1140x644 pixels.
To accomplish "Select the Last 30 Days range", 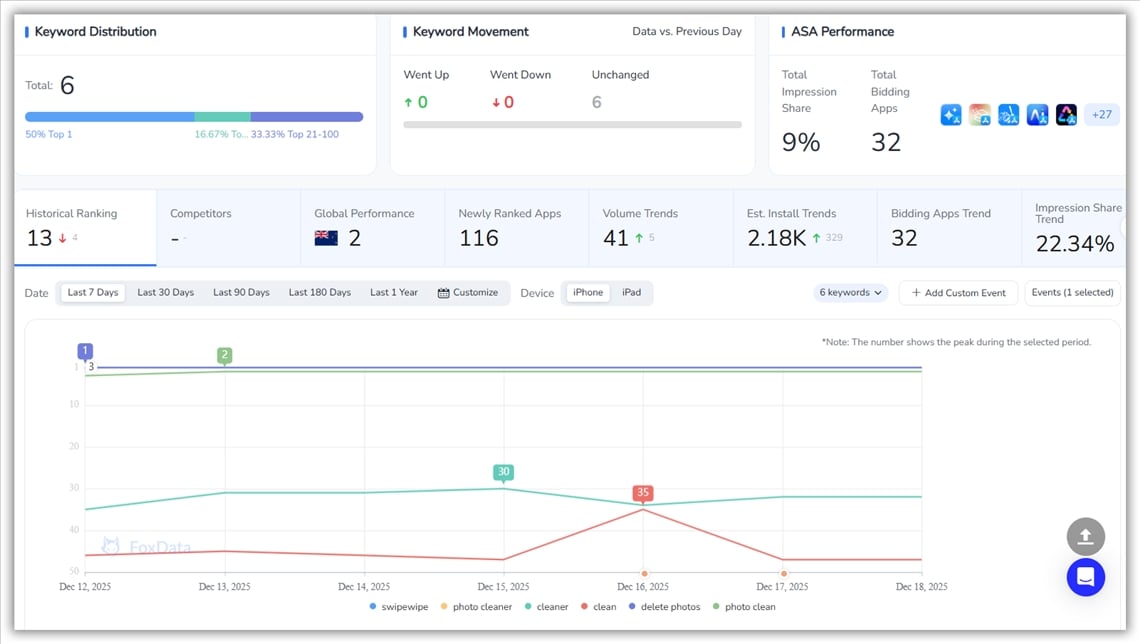I will click(x=165, y=293).
